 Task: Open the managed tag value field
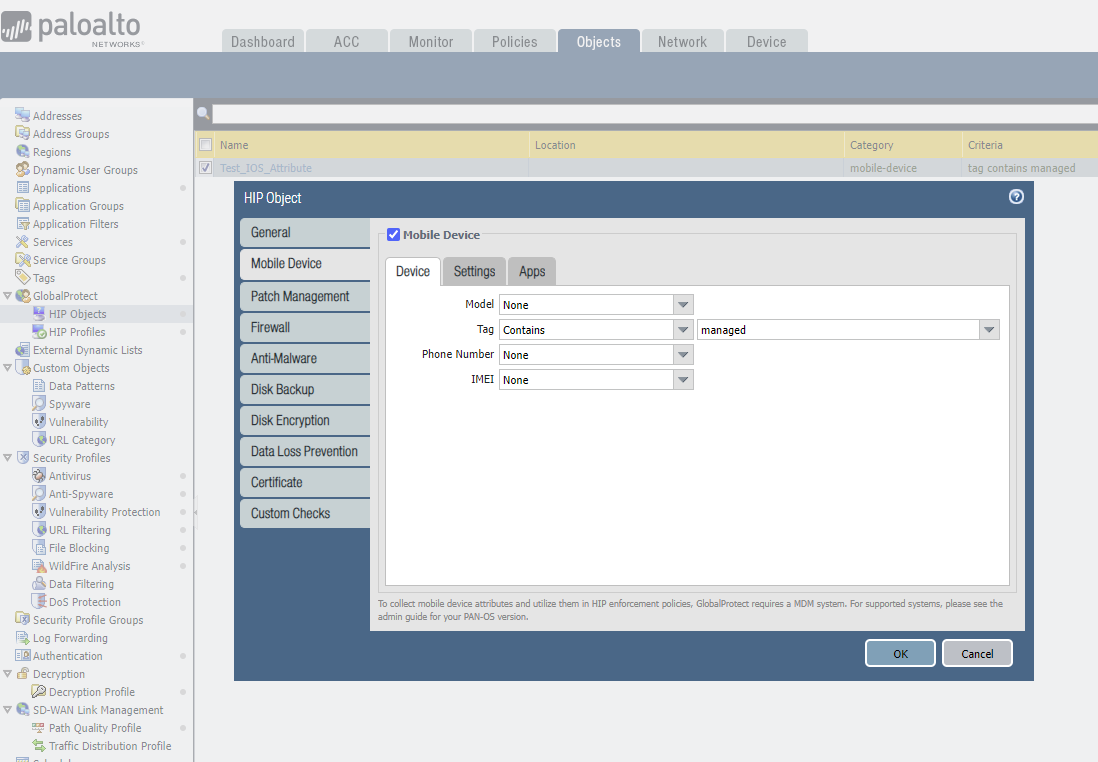point(989,329)
